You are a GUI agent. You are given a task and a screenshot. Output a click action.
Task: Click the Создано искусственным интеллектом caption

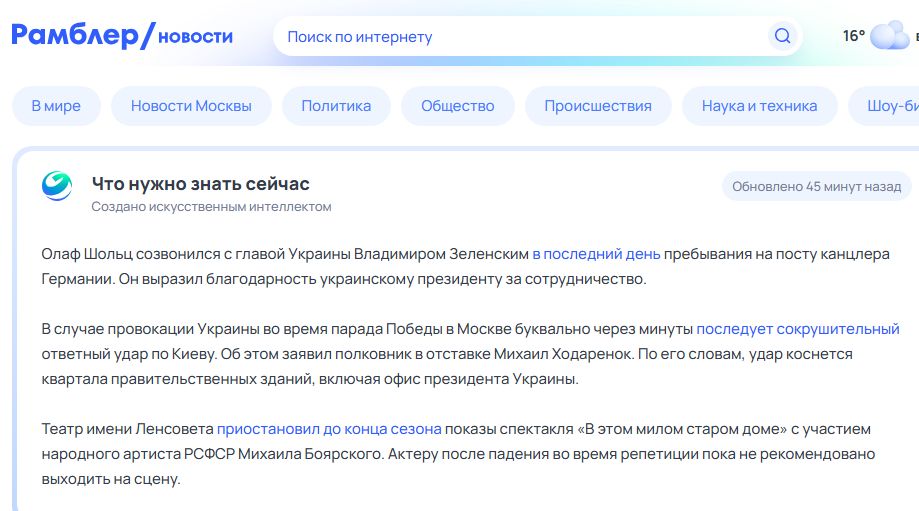pyautogui.click(x=212, y=207)
